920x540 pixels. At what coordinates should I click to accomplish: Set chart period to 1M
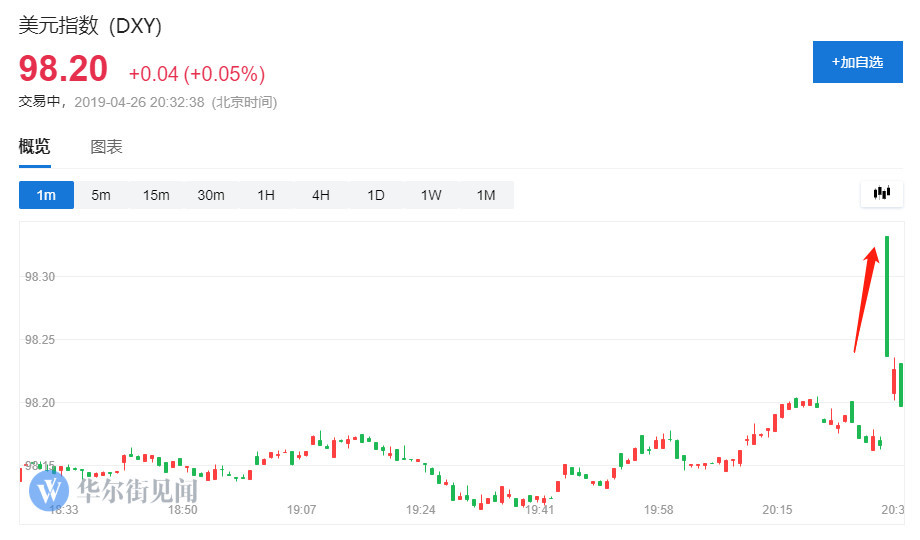click(x=486, y=195)
